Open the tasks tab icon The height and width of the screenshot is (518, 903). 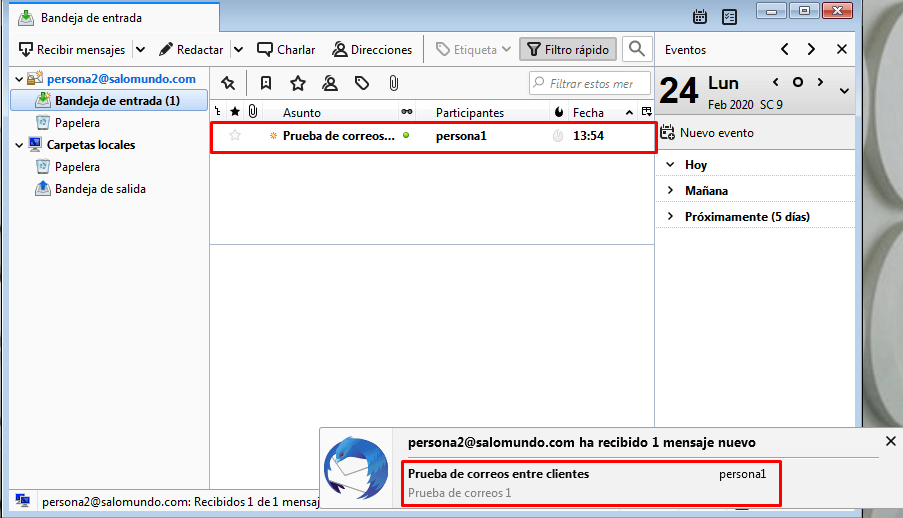[729, 17]
